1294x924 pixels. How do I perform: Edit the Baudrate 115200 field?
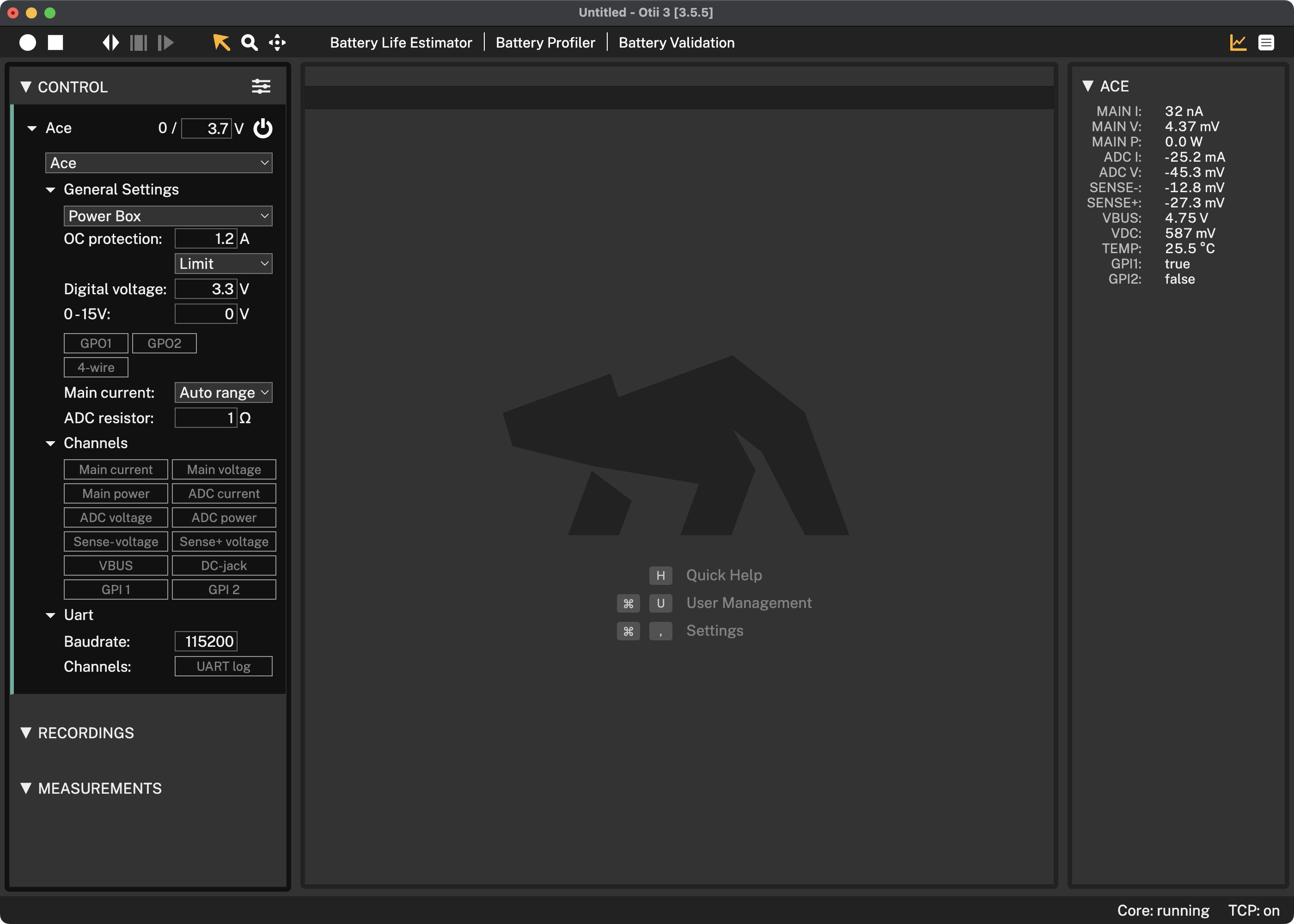206,641
